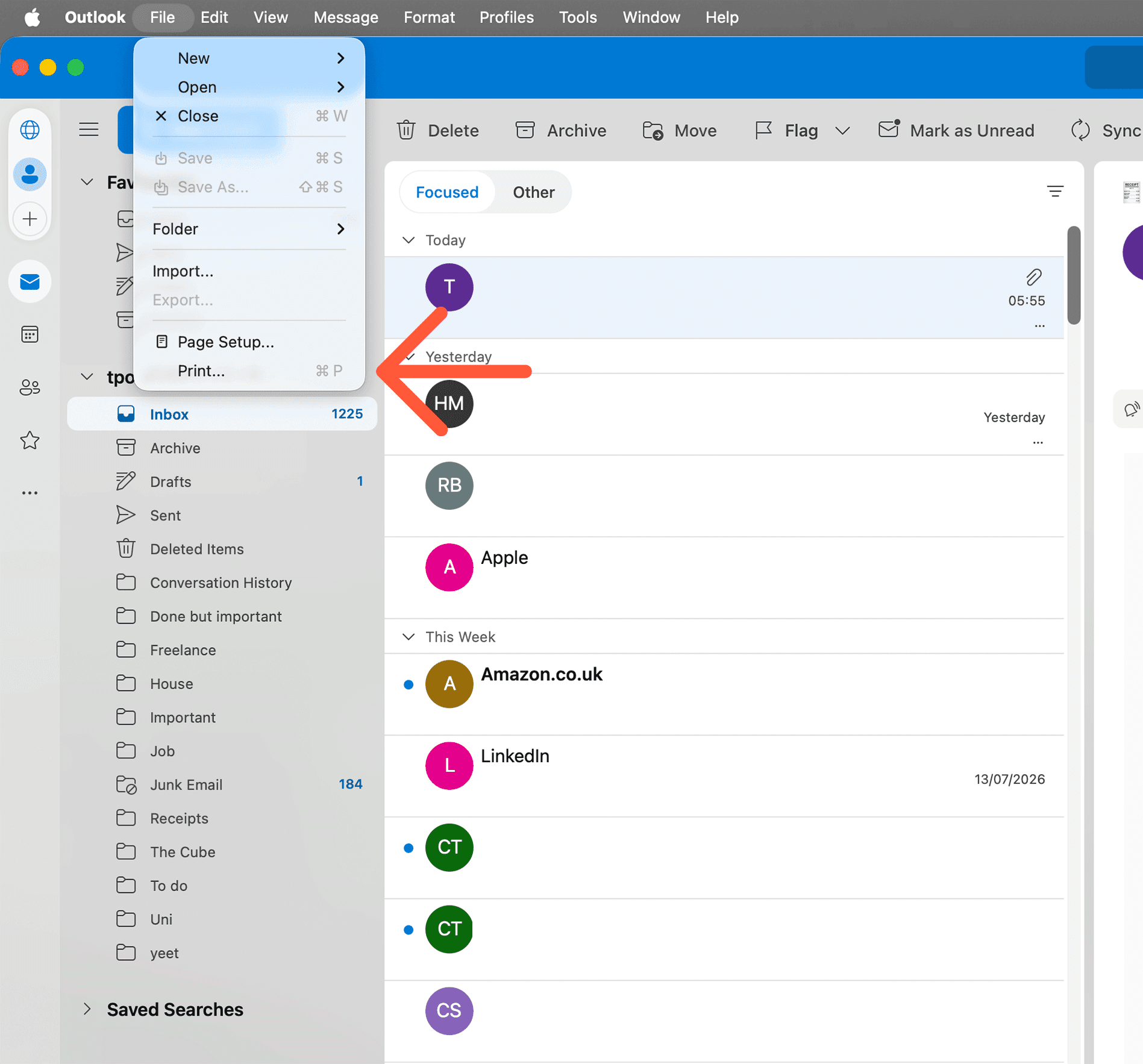
Task: Open the People contacts icon in sidebar
Action: click(30, 387)
